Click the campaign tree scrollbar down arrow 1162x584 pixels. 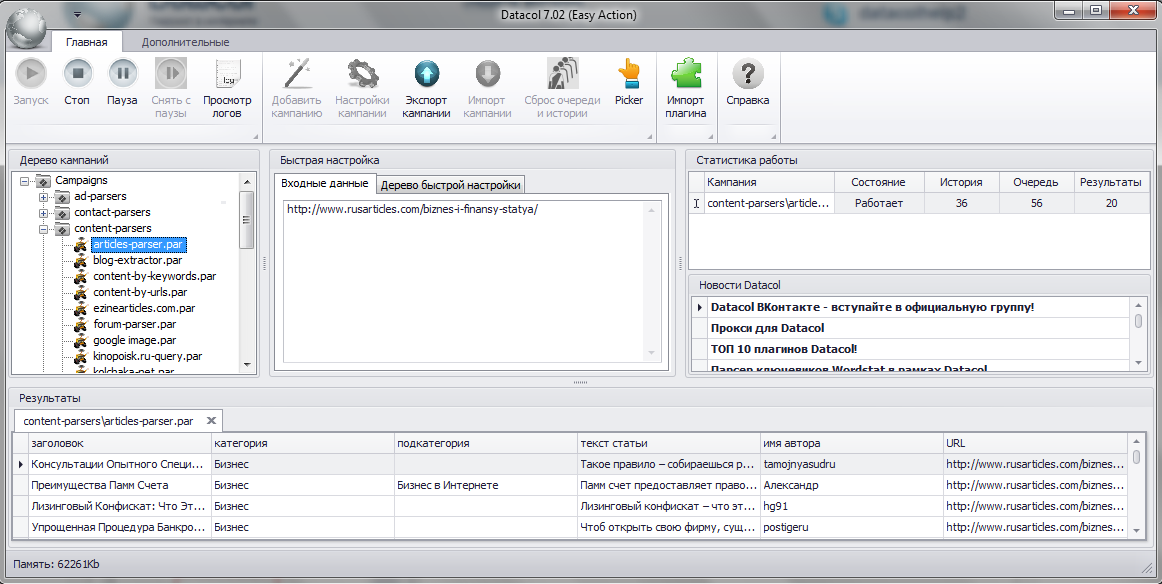point(247,365)
